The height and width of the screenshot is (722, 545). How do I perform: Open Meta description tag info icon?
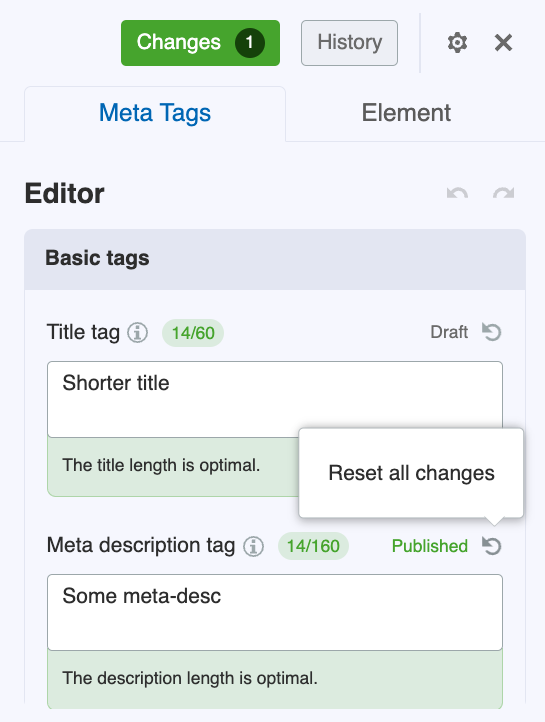click(254, 546)
